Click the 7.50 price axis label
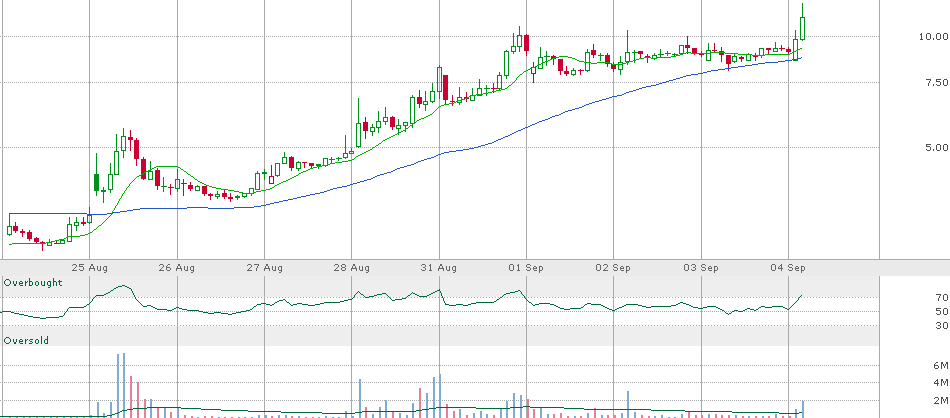The width and height of the screenshot is (950, 418). pos(935,83)
